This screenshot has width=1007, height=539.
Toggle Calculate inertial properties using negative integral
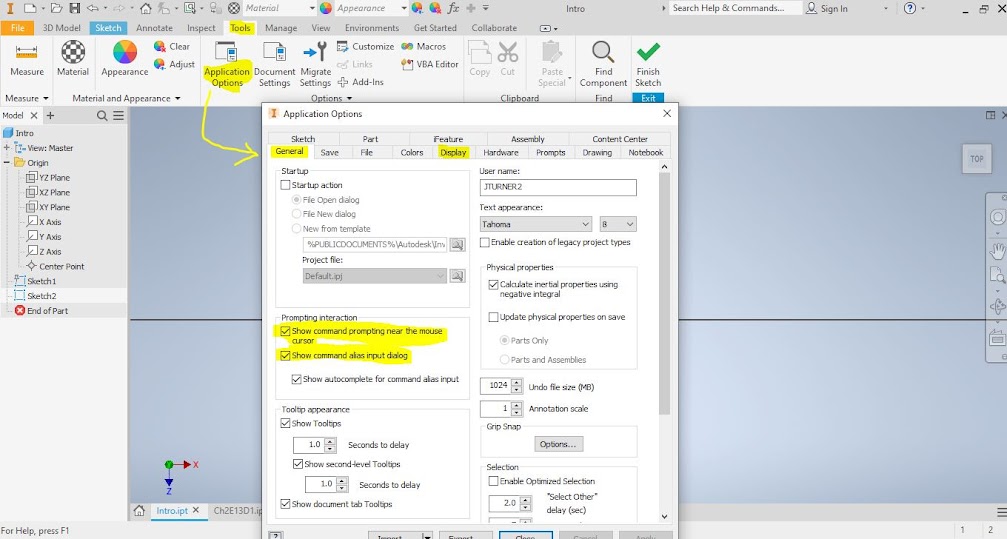[x=493, y=284]
